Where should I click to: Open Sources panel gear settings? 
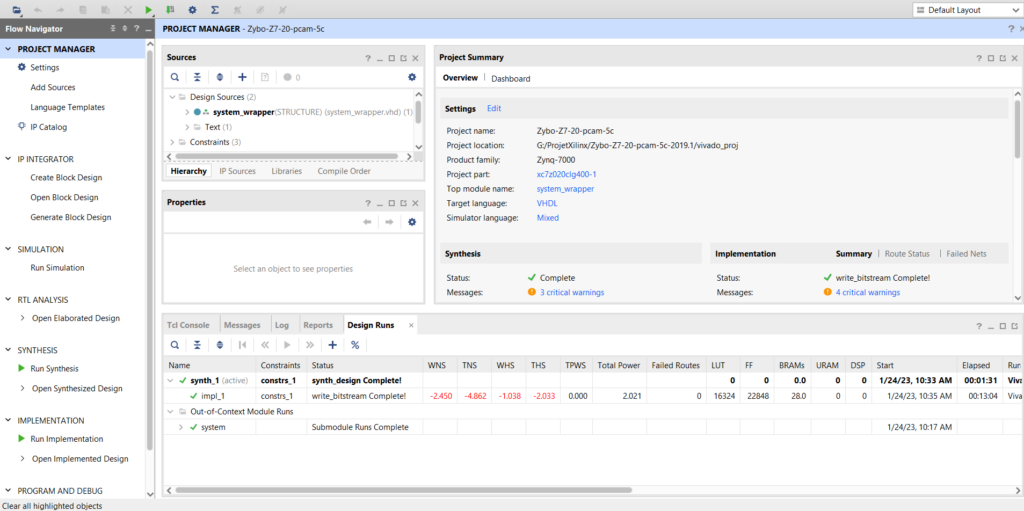pyautogui.click(x=411, y=77)
